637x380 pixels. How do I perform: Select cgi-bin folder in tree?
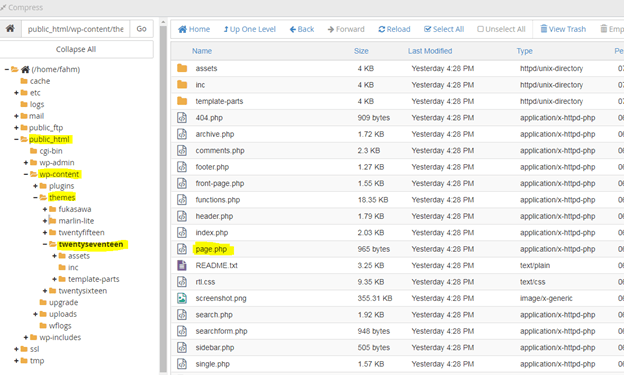(x=51, y=151)
